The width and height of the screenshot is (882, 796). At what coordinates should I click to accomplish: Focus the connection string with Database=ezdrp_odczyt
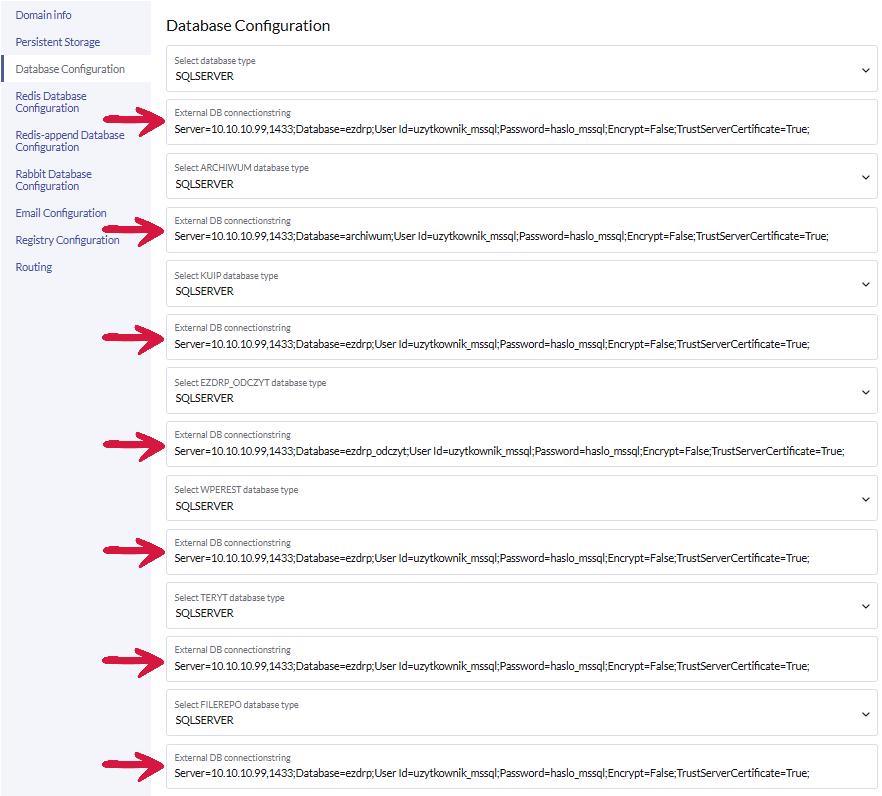click(509, 451)
